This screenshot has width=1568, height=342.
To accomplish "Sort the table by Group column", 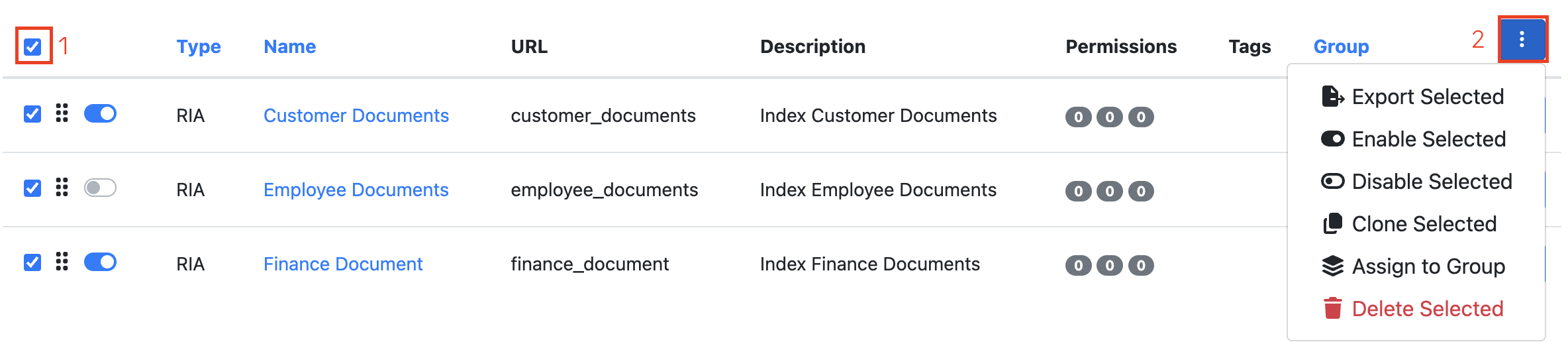I will pyautogui.click(x=1342, y=46).
